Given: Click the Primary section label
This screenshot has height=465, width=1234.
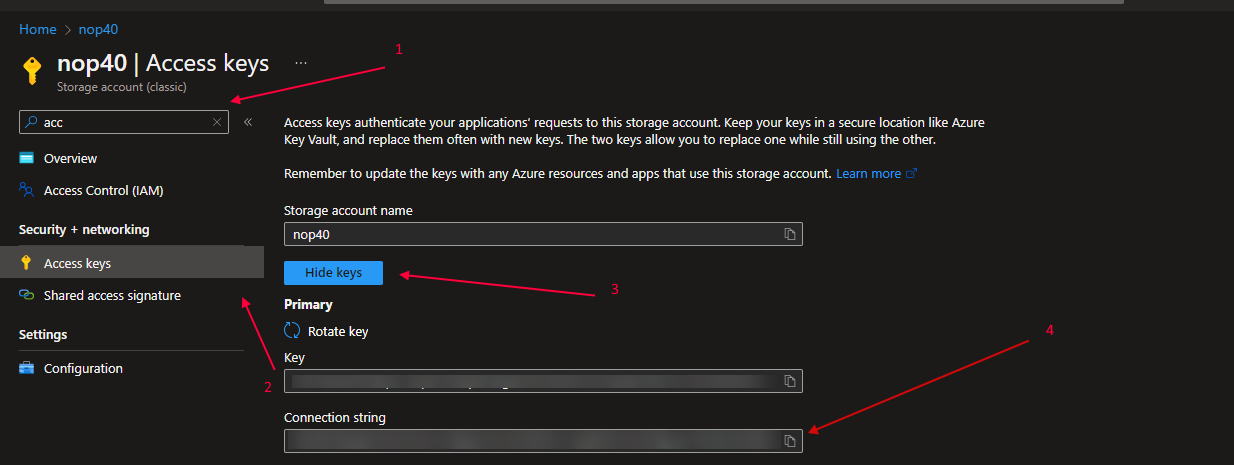Looking at the screenshot, I should (x=308, y=304).
